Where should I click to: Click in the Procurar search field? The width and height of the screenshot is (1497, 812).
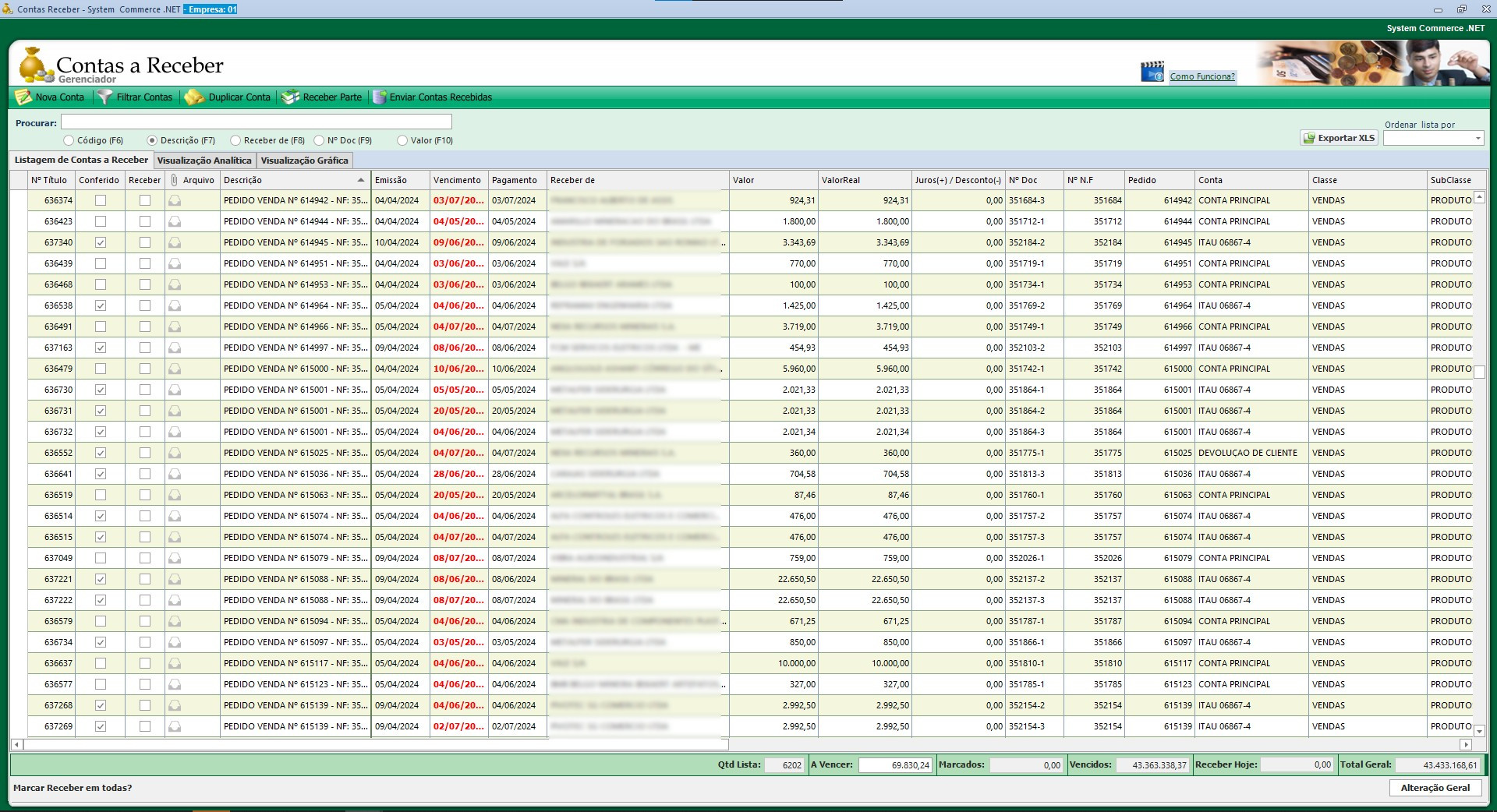(x=256, y=122)
